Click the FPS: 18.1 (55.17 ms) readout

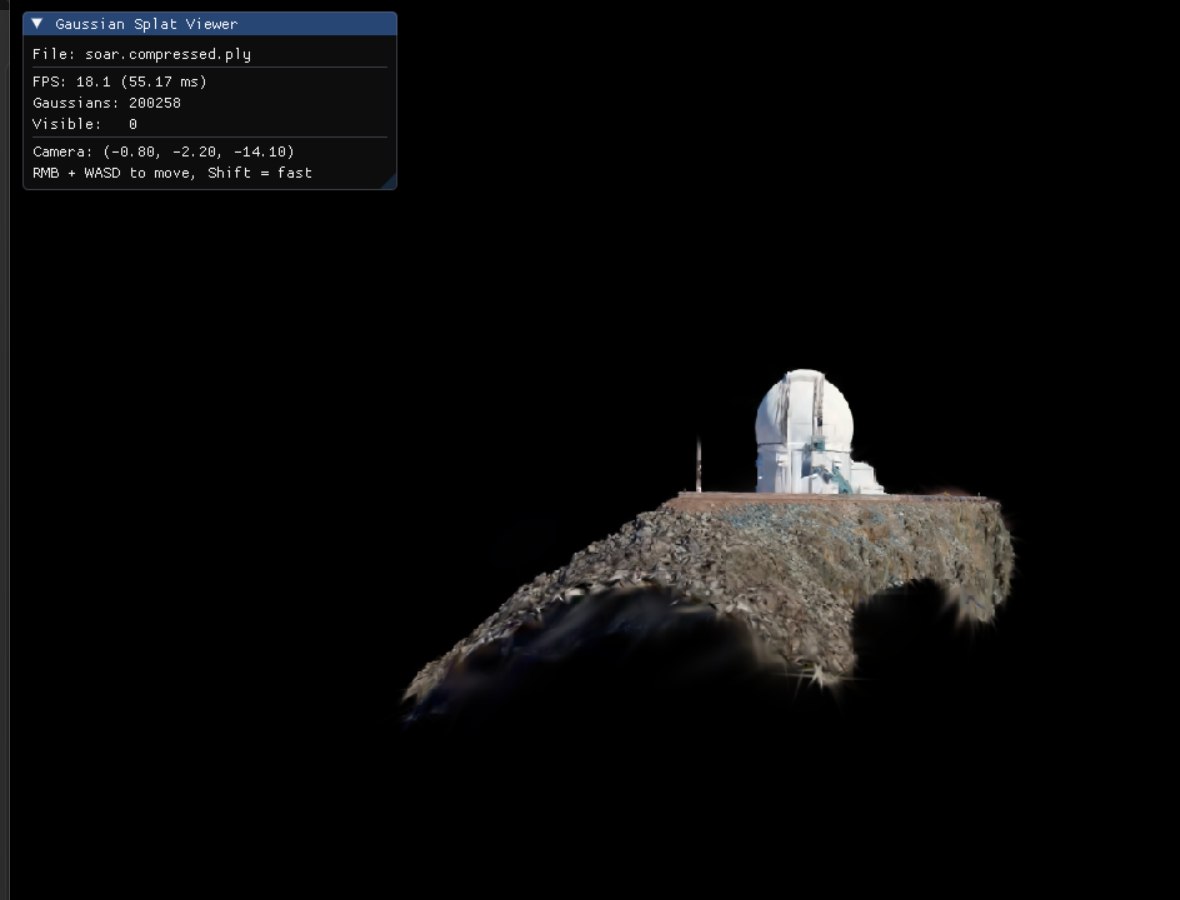[120, 81]
